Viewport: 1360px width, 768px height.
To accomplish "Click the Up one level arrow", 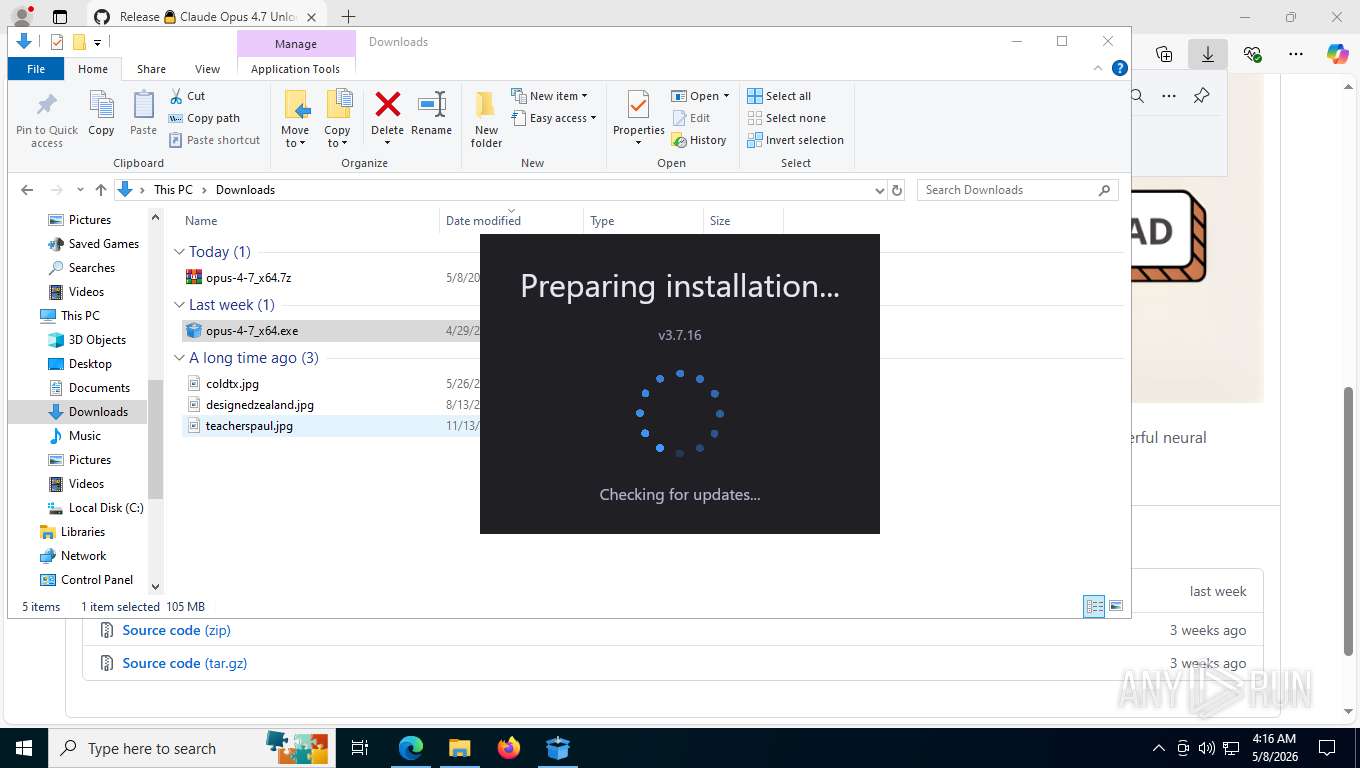I will point(100,190).
